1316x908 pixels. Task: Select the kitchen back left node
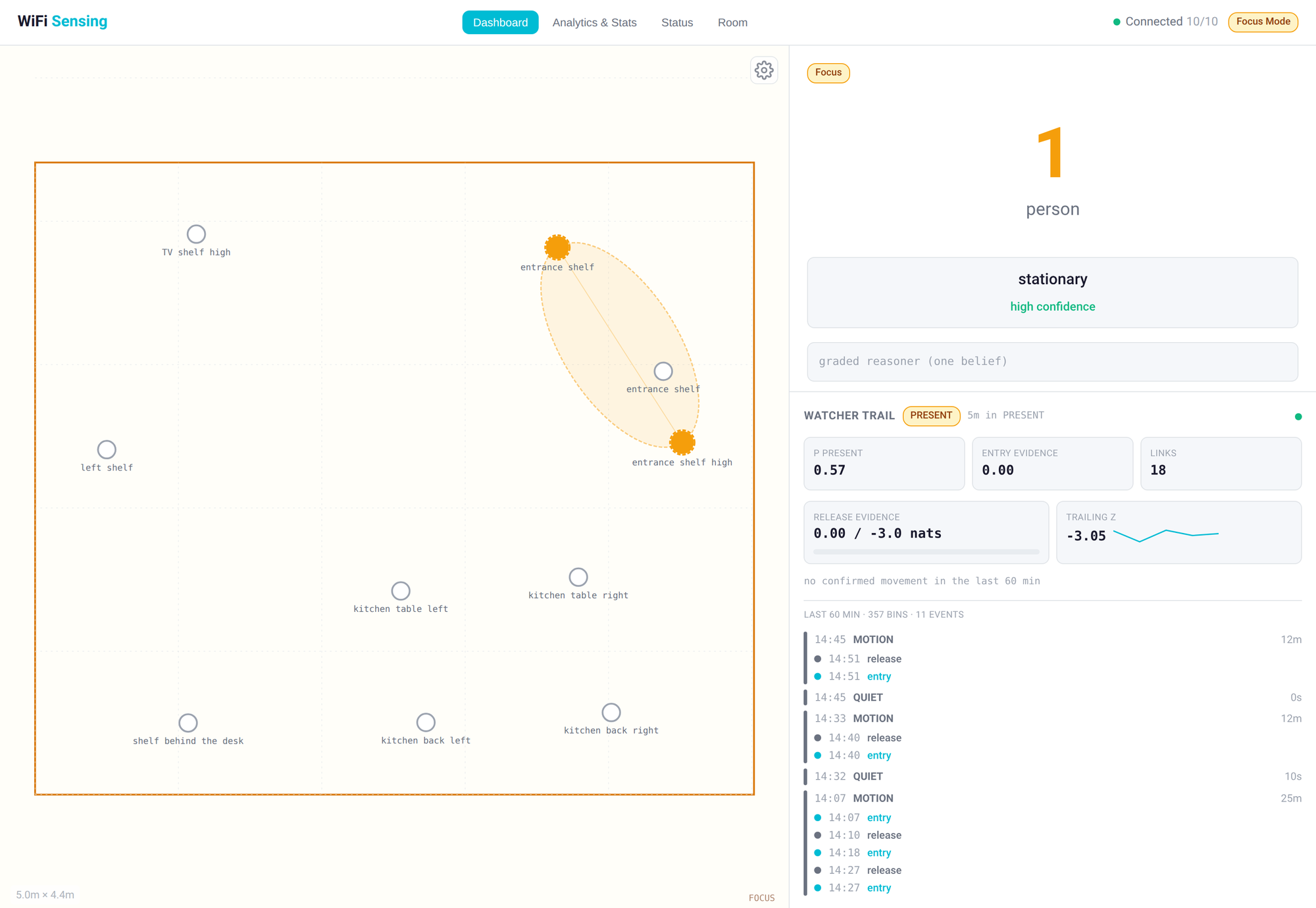(426, 722)
